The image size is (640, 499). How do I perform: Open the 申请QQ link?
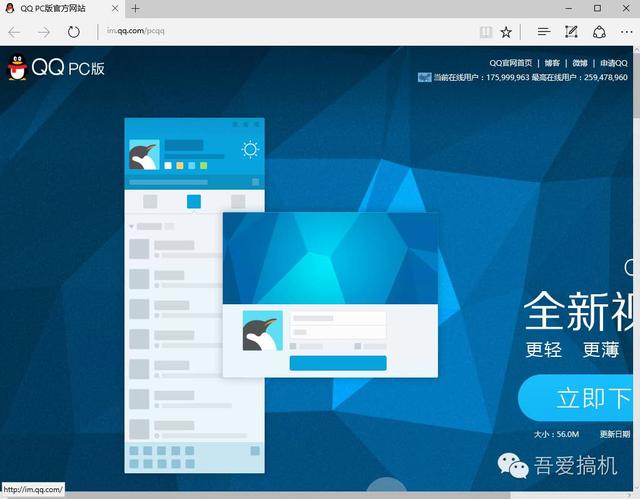coord(613,63)
